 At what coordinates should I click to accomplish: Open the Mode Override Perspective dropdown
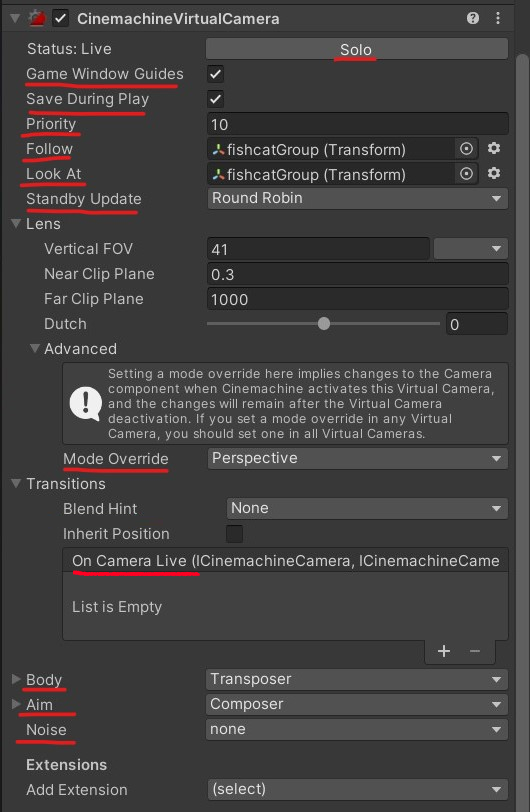click(x=357, y=458)
